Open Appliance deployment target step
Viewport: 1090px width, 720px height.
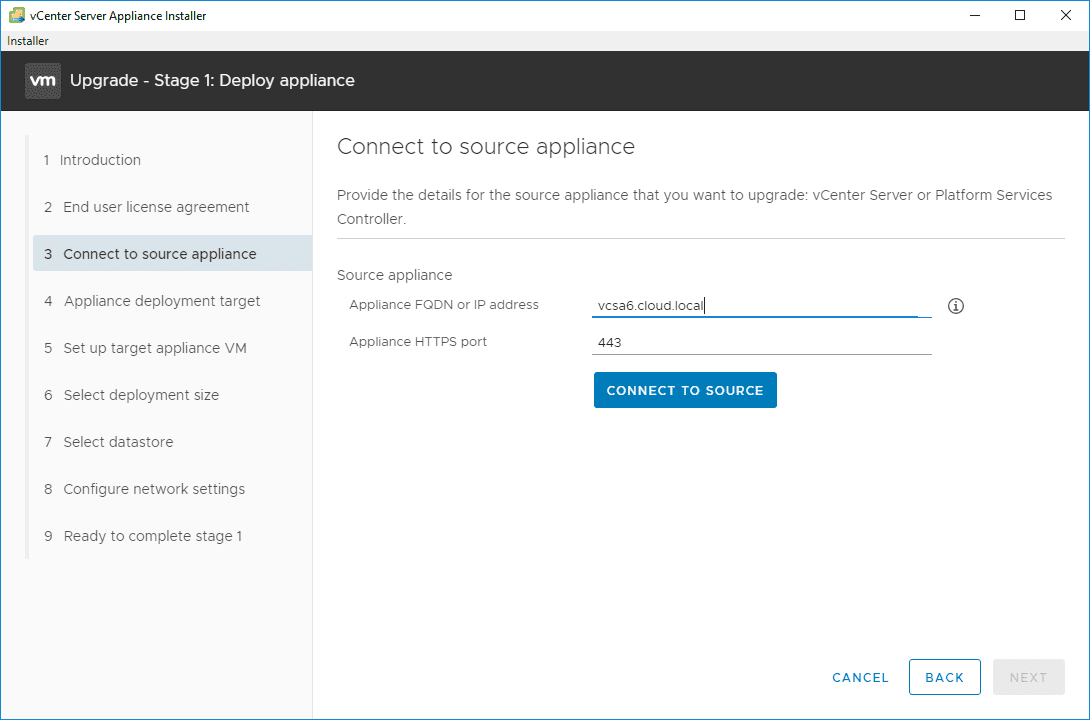coord(162,301)
